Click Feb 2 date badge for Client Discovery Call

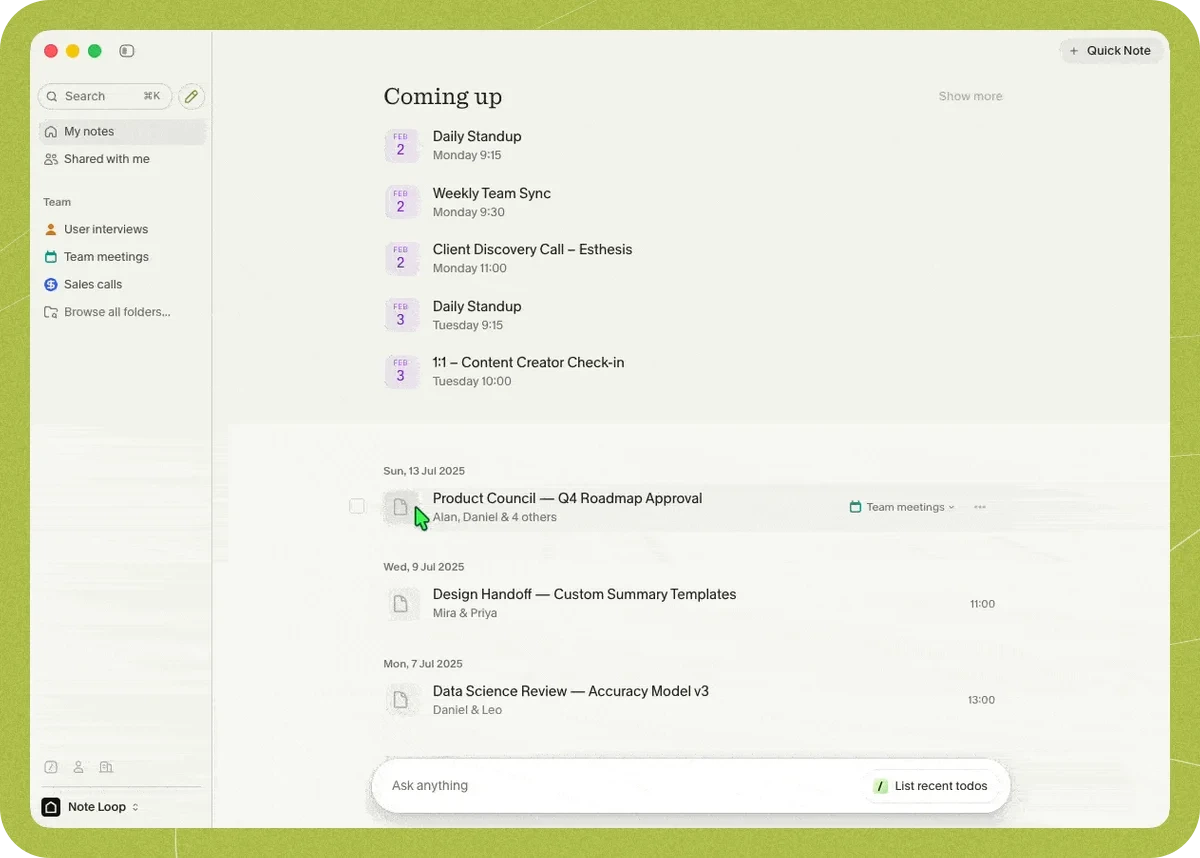[x=401, y=258]
